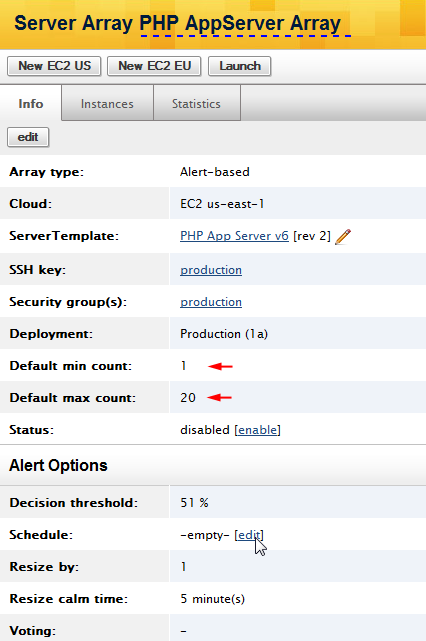Edit the empty Schedule setting

click(x=249, y=535)
